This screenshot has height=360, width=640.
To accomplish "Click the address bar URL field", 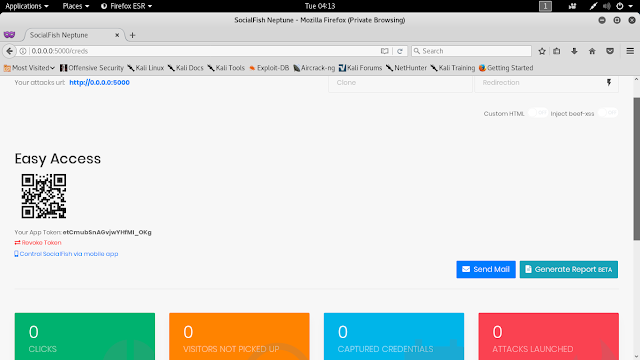I will click(204, 51).
